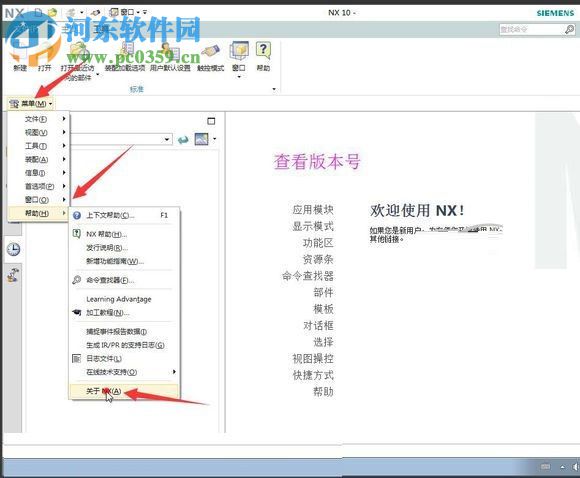Open the dropdown arrow beside the picture icon
Screen dimensions: 580x478
pyautogui.click(x=215, y=139)
